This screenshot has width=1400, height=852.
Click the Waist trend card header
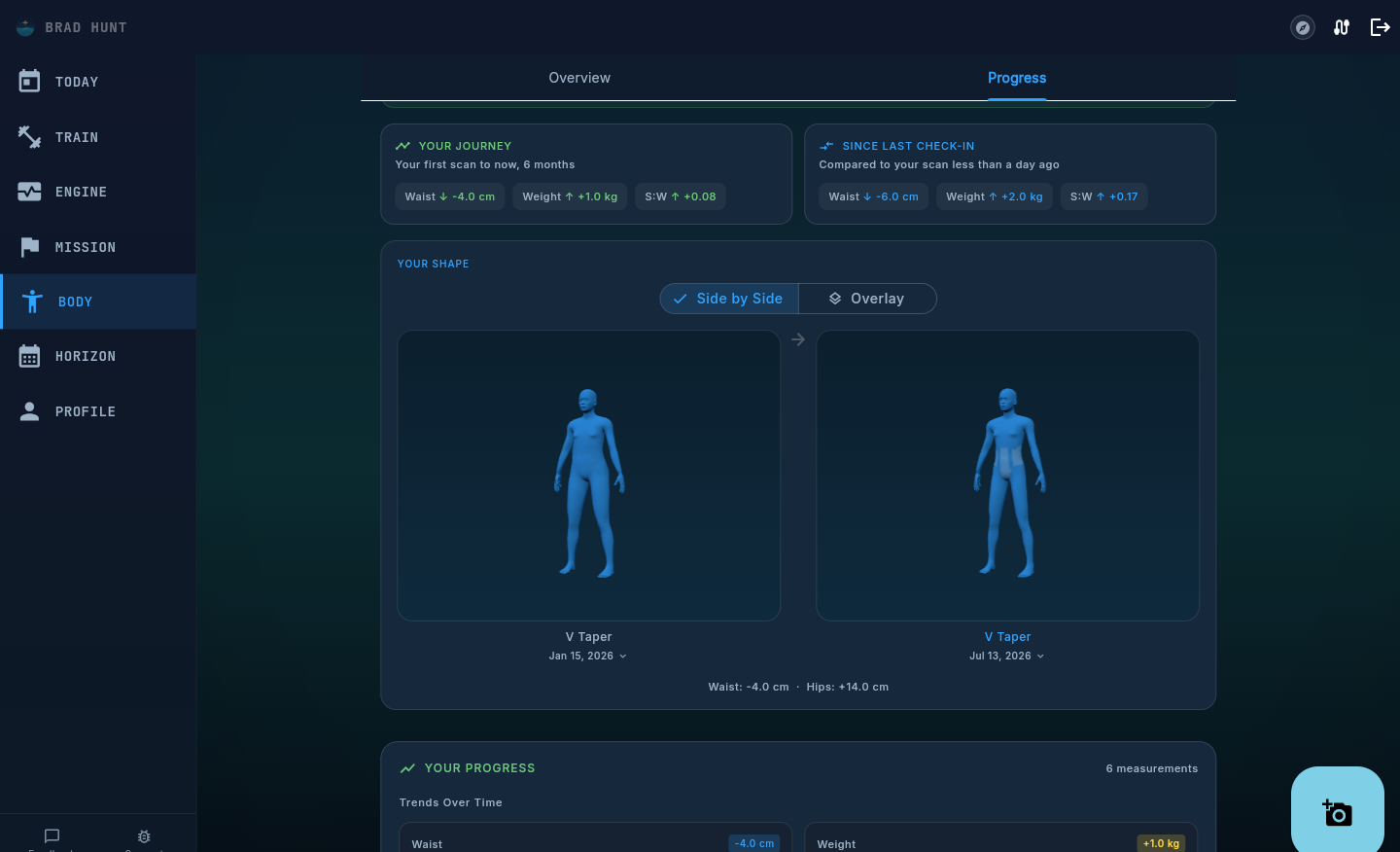(427, 844)
